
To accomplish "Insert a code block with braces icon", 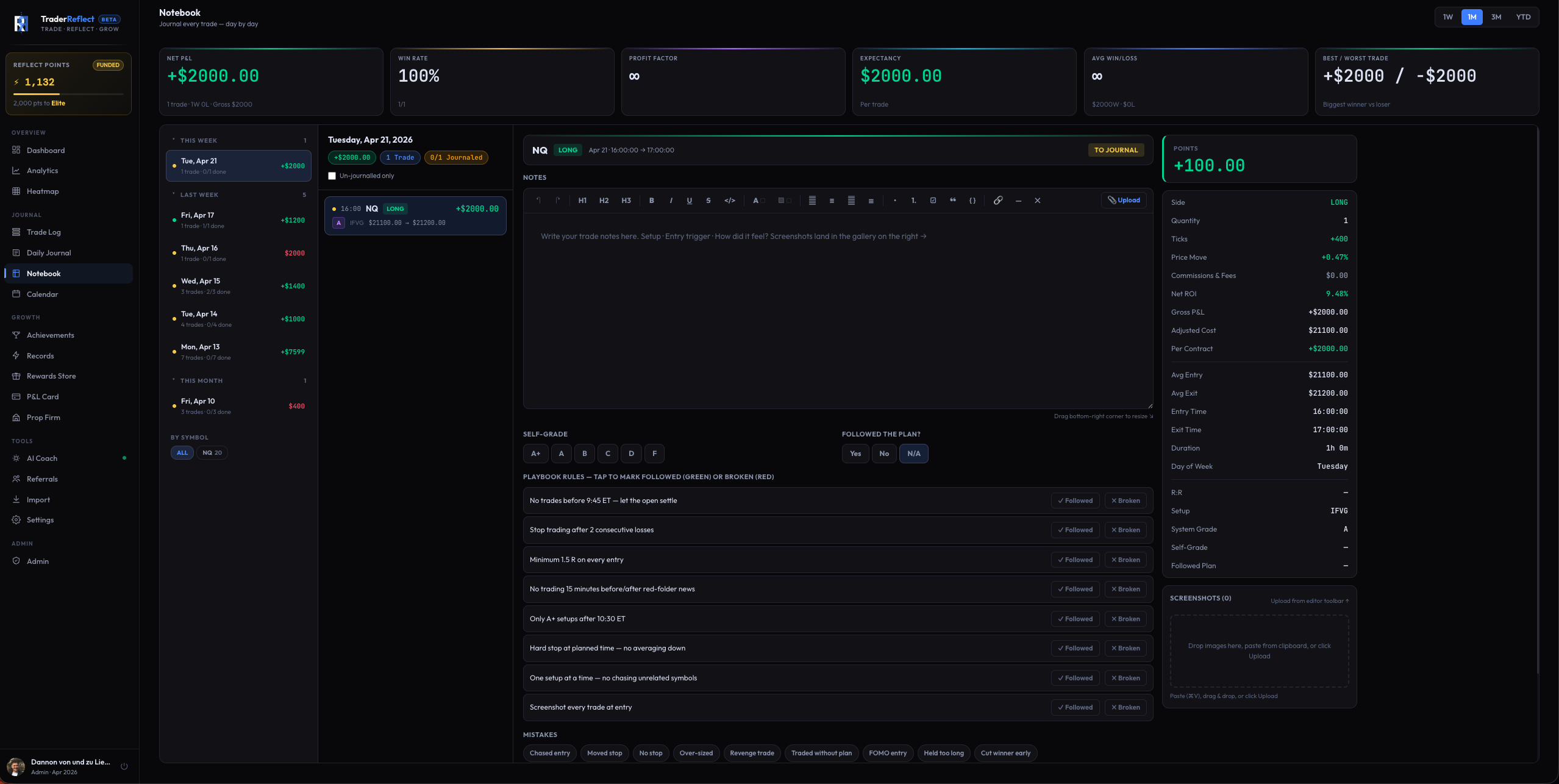I will click(972, 201).
